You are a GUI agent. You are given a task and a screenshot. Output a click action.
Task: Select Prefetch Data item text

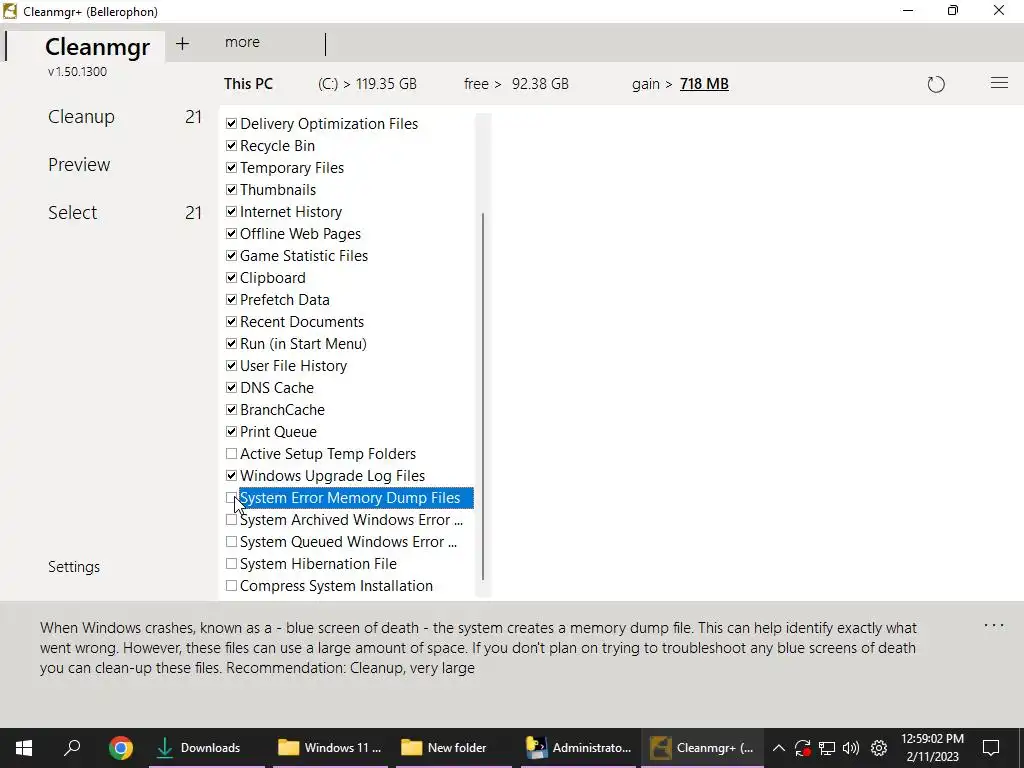[285, 300]
